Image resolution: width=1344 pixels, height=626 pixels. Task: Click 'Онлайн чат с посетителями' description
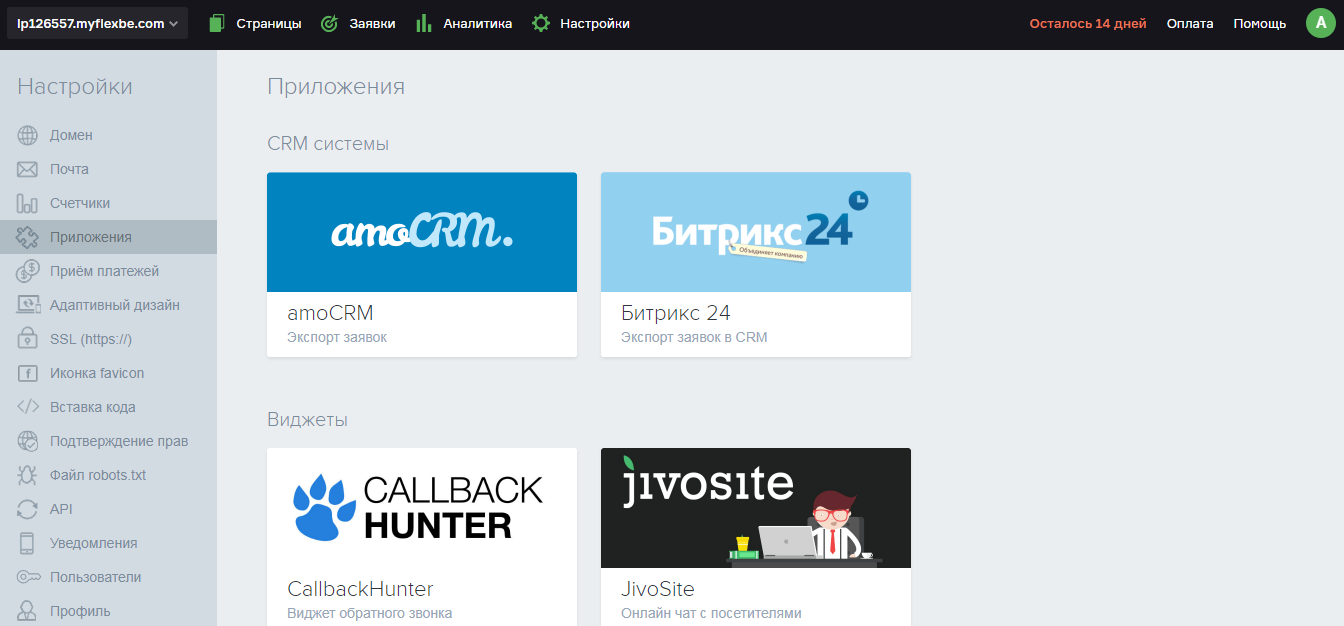711,613
